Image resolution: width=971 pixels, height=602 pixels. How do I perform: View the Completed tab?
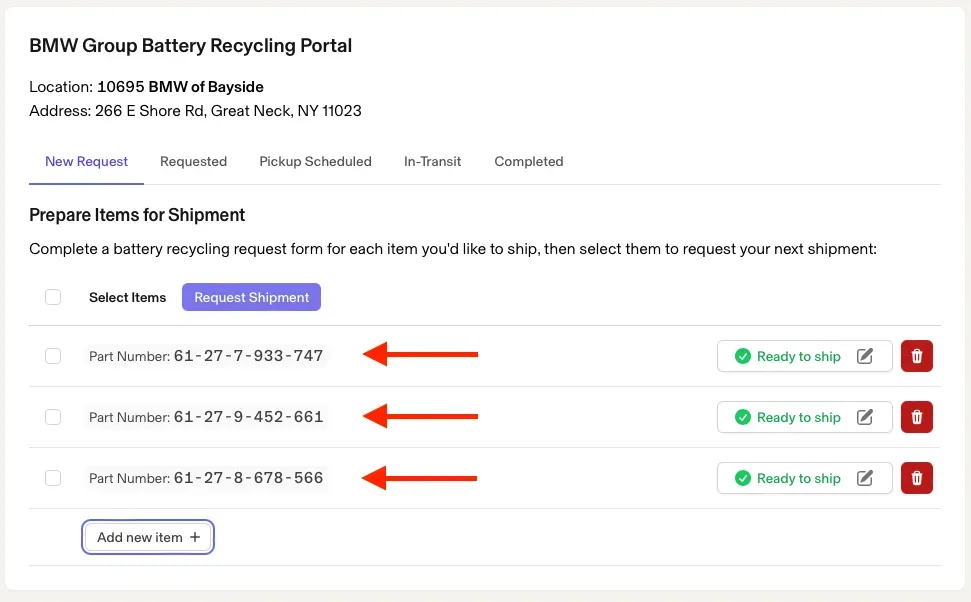pyautogui.click(x=529, y=162)
